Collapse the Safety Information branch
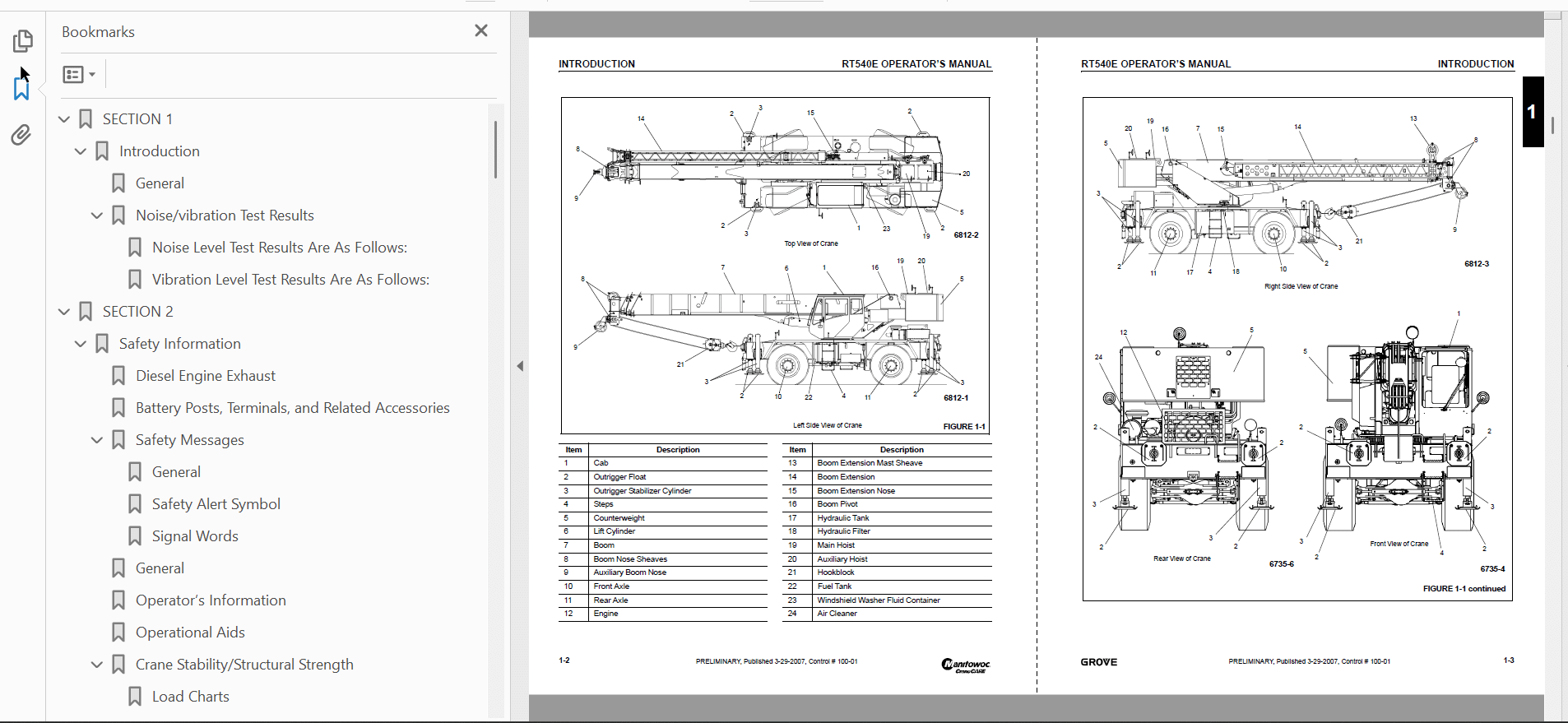Screen dimensions: 1568x723 click(81, 344)
